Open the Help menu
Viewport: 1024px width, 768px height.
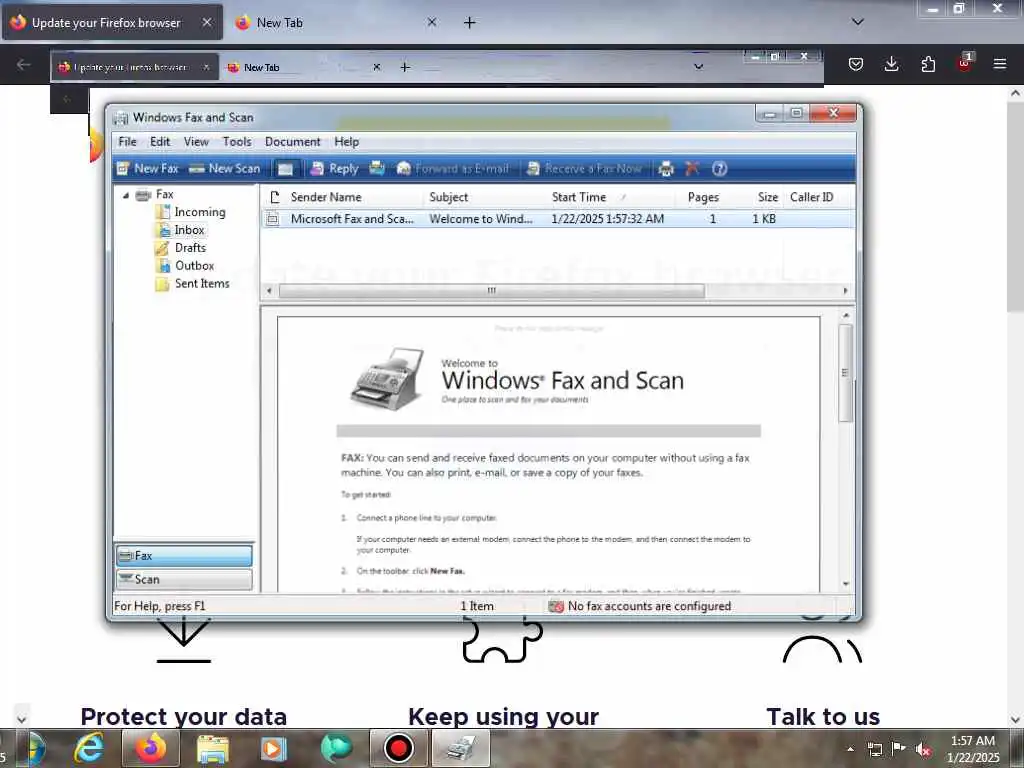(x=347, y=142)
